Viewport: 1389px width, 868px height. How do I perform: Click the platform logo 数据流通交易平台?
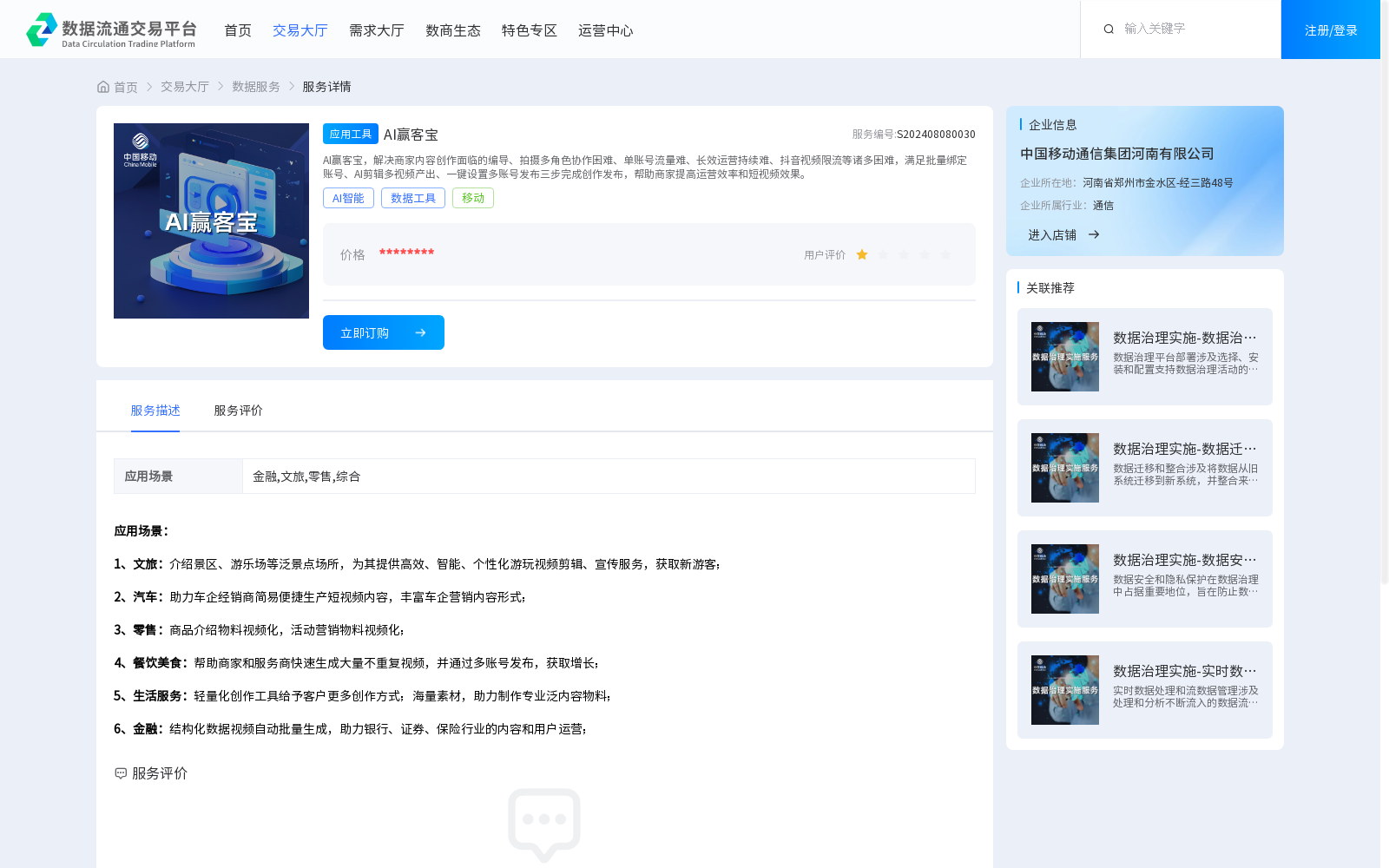point(111,30)
